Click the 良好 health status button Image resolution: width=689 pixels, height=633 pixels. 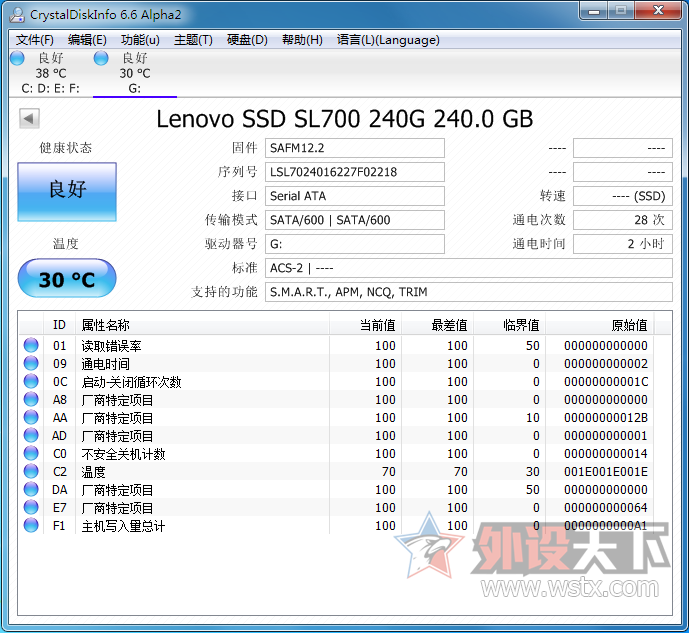(67, 192)
